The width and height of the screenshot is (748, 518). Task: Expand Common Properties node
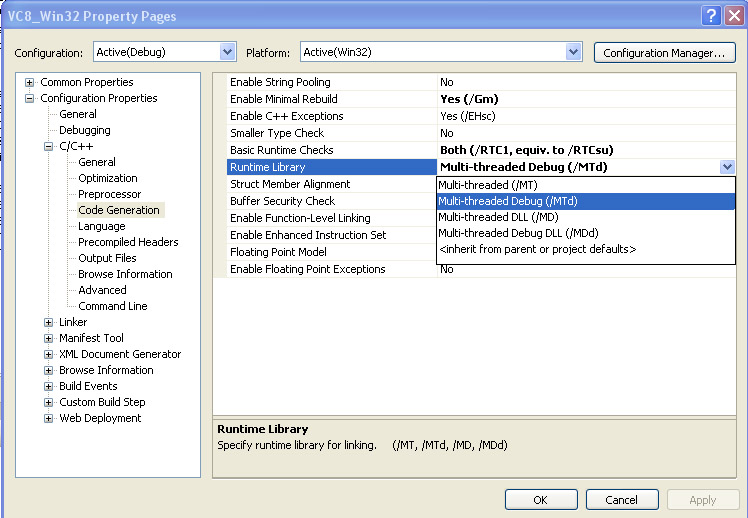pyautogui.click(x=30, y=83)
